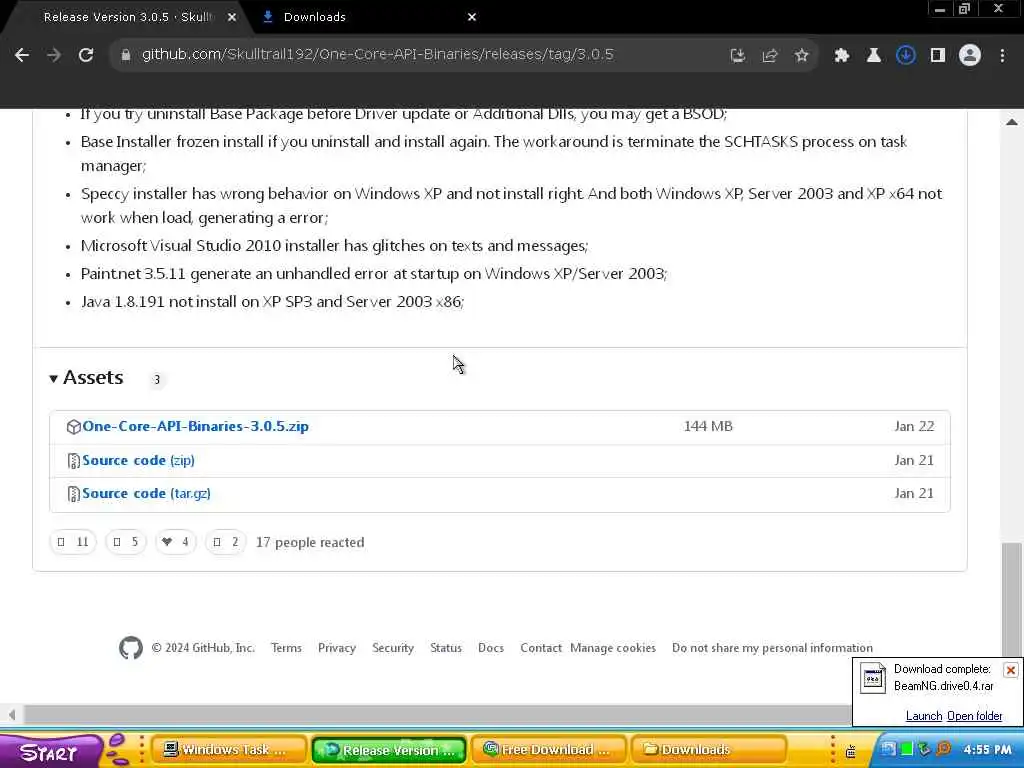Viewport: 1024px width, 768px height.
Task: Click file icon beside Source code (tar.gz)
Action: pos(73,494)
